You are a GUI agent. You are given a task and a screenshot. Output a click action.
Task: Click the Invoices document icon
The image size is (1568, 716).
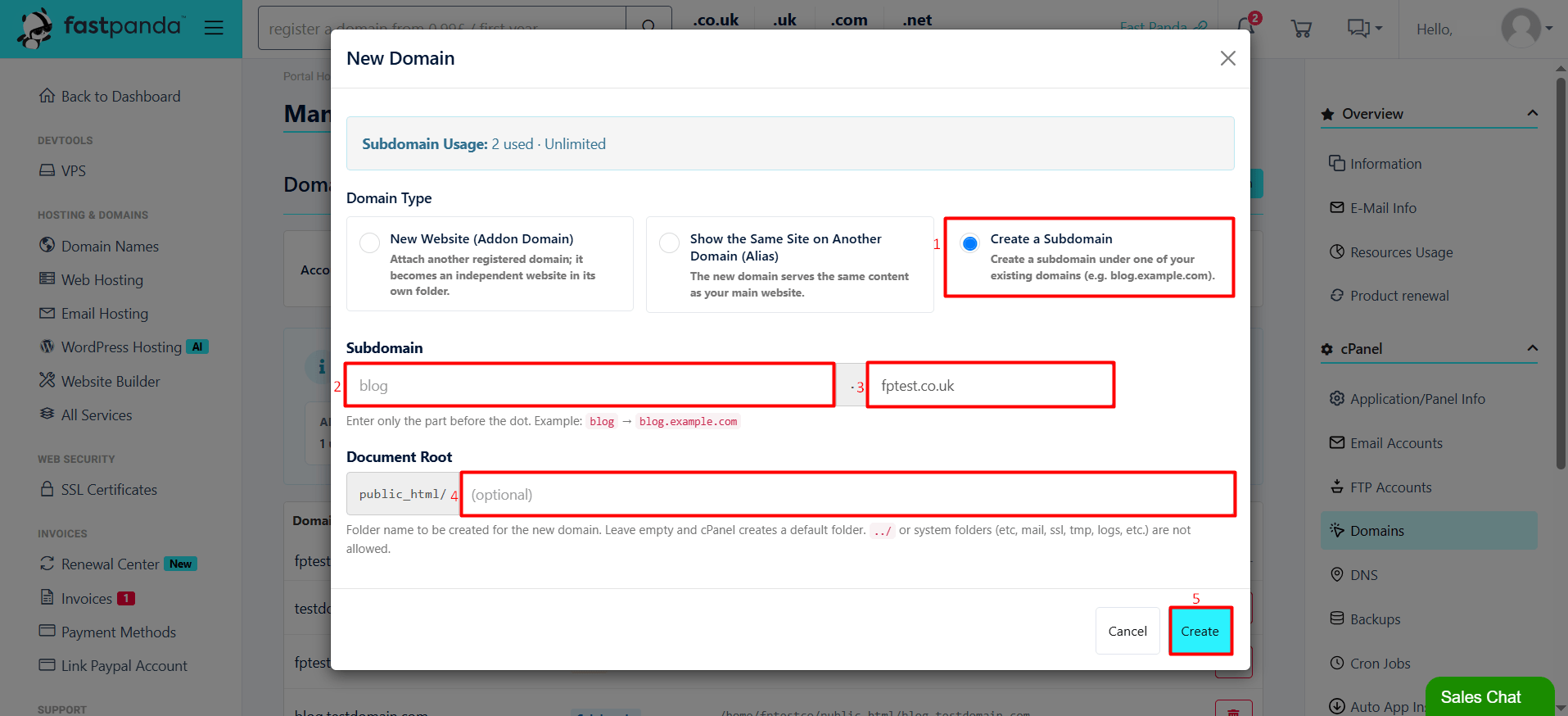point(47,597)
